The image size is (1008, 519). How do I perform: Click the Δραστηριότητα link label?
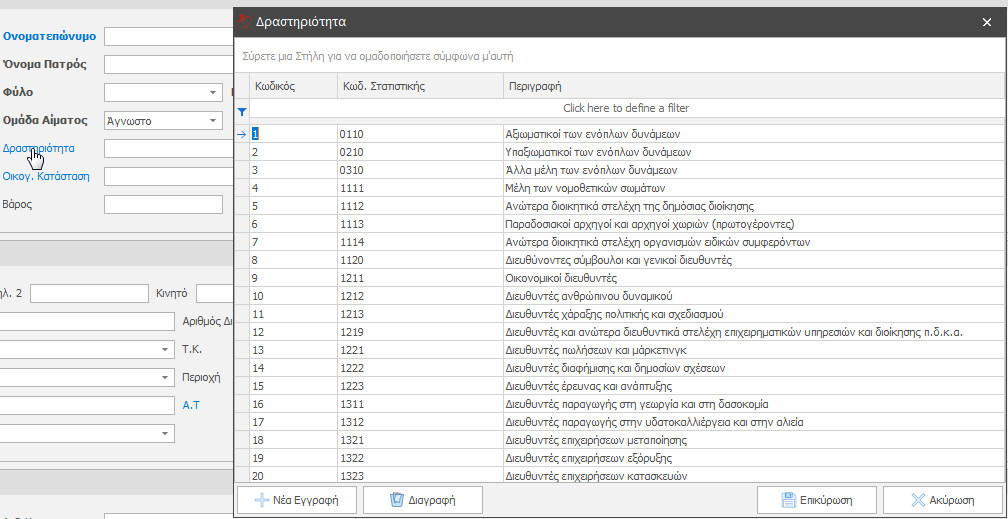tap(38, 148)
